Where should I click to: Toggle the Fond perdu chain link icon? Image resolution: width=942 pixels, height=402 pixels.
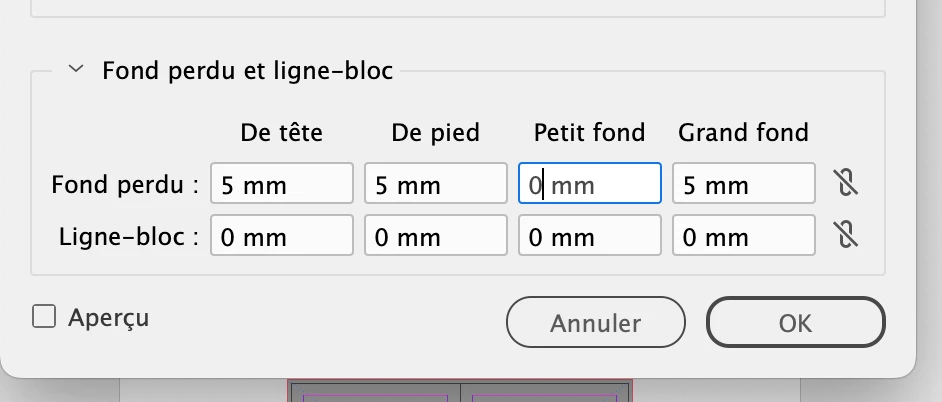pyautogui.click(x=847, y=183)
